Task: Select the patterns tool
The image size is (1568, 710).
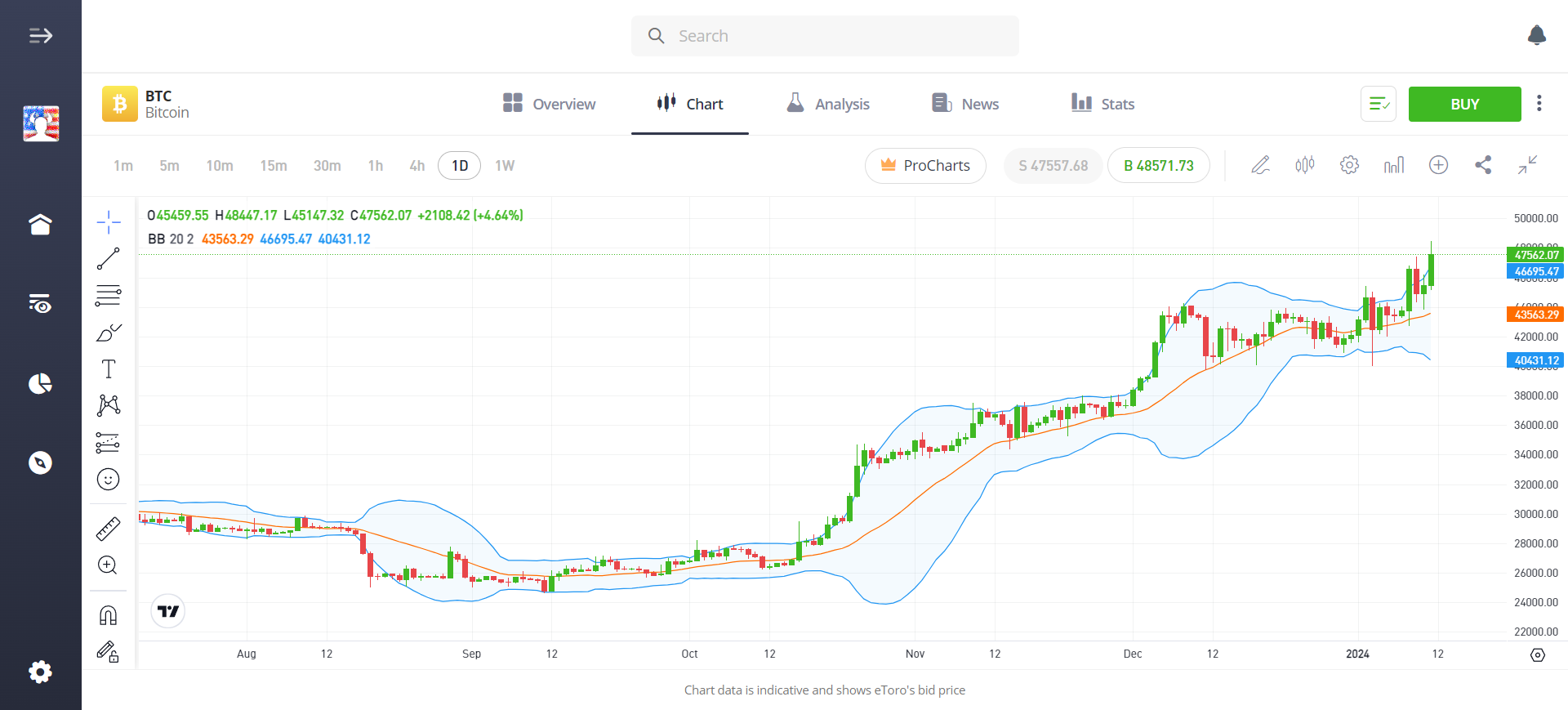Action: coord(109,405)
